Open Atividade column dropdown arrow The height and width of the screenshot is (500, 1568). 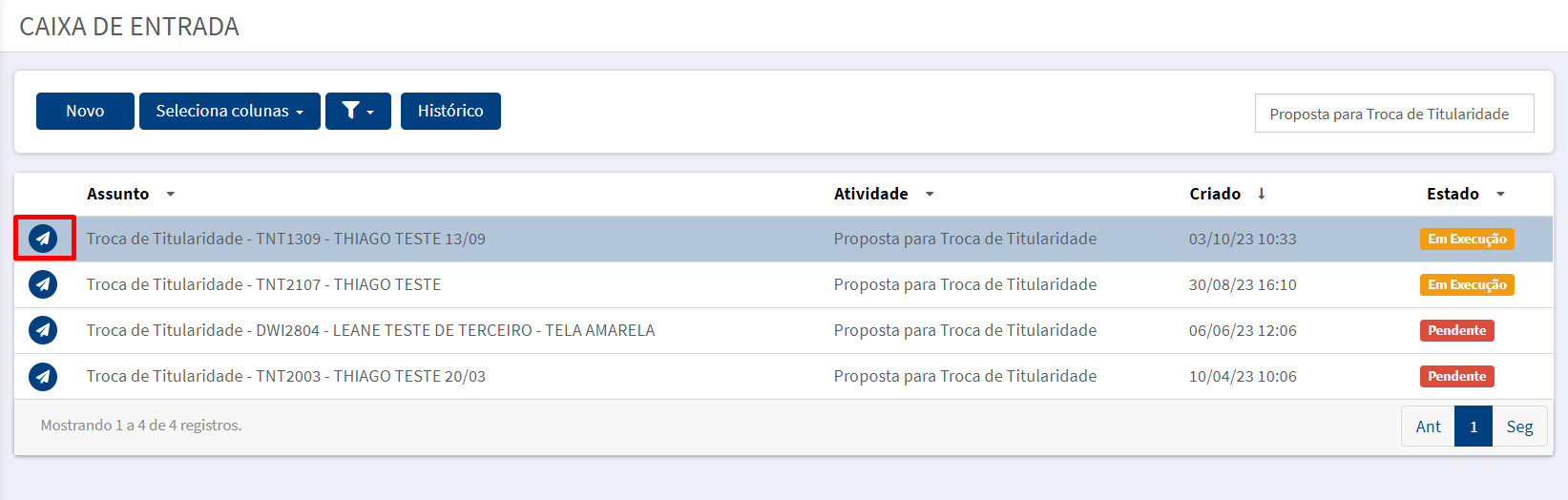coord(930,194)
